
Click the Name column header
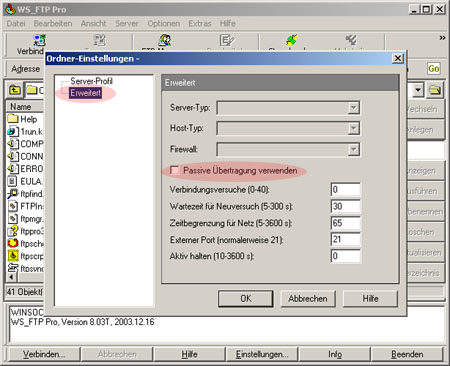pyautogui.click(x=25, y=107)
